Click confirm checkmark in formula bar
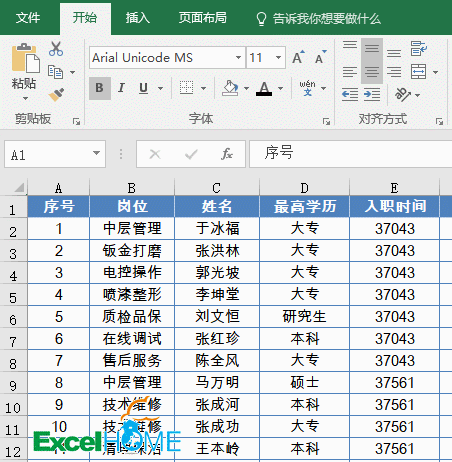This screenshot has width=452, height=462. (x=191, y=154)
